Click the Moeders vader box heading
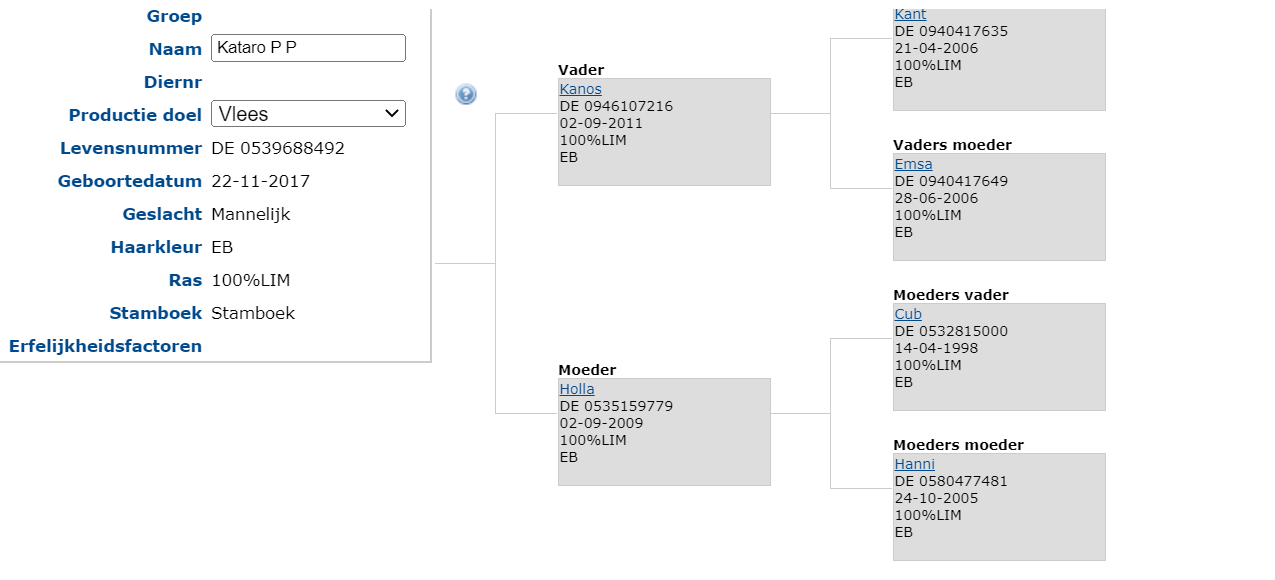The width and height of the screenshot is (1275, 580). [950, 295]
